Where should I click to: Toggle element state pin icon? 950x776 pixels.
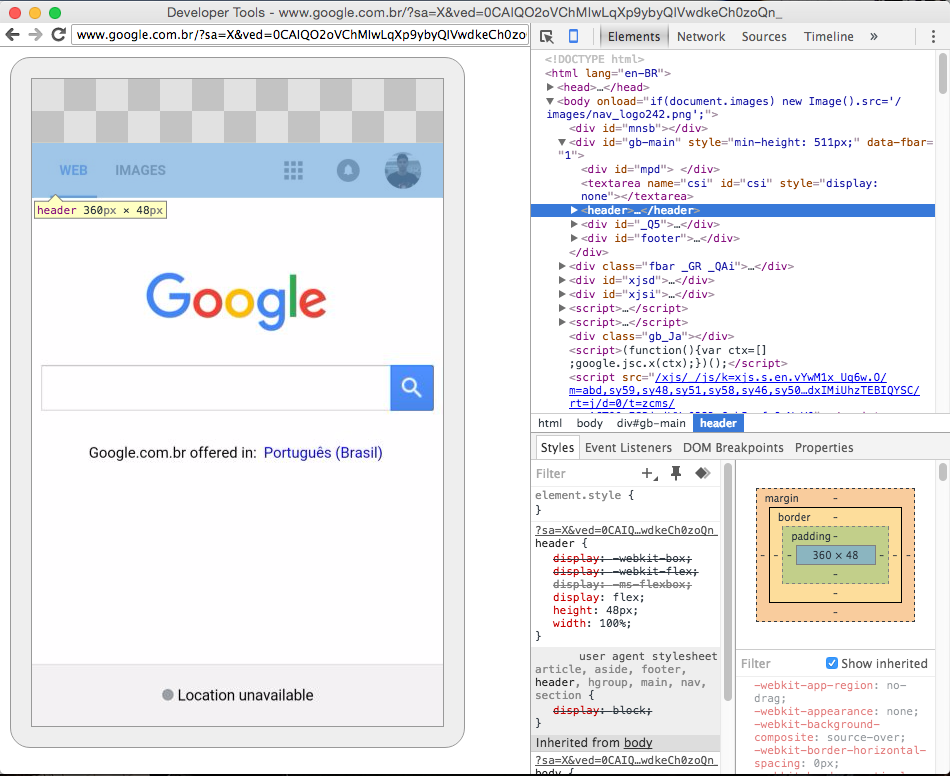click(676, 473)
